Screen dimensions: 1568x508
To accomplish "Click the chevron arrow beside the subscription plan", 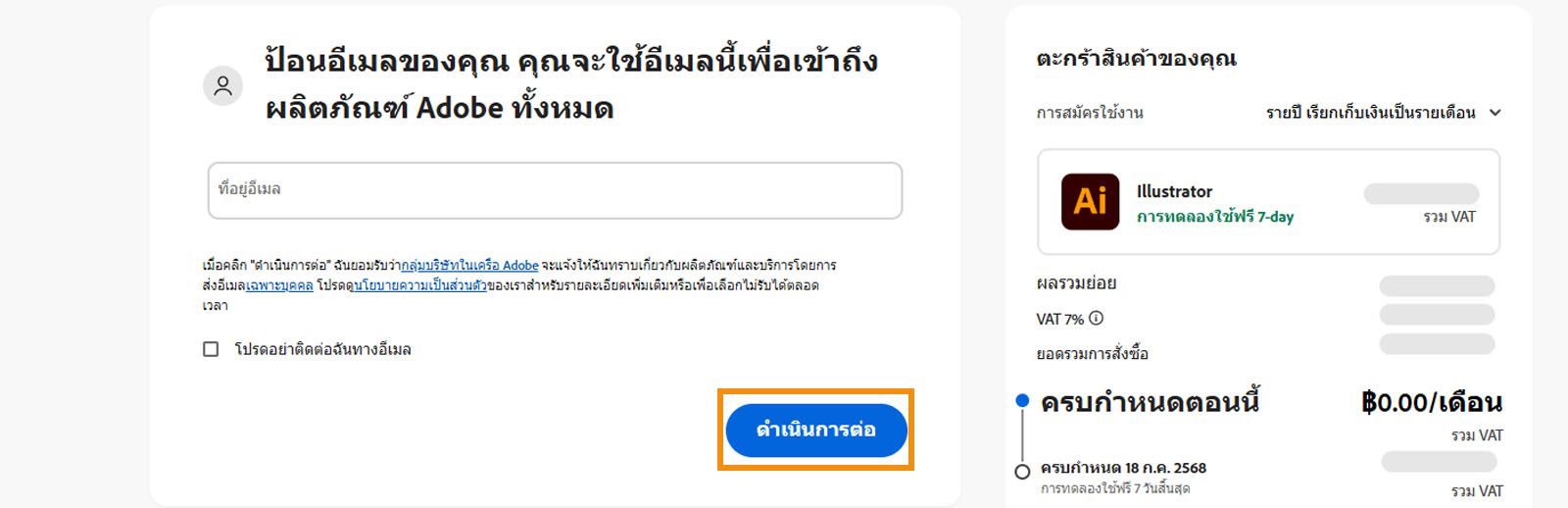I will [1495, 113].
